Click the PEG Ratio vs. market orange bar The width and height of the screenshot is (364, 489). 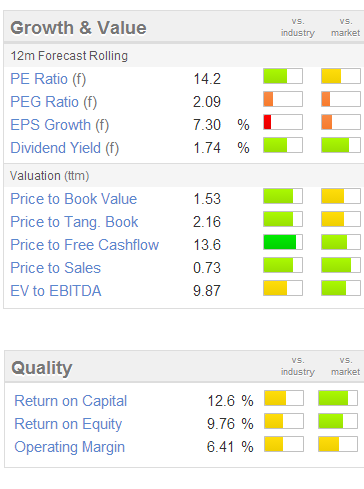tap(341, 99)
